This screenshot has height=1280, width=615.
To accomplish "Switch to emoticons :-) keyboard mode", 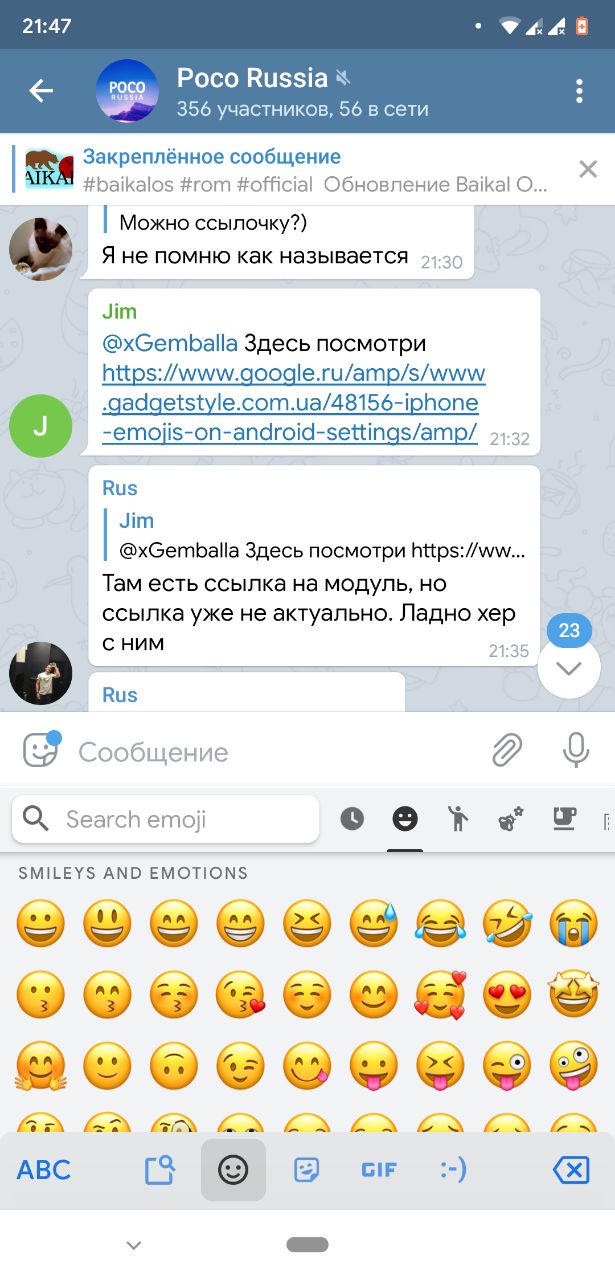I will click(x=453, y=1169).
